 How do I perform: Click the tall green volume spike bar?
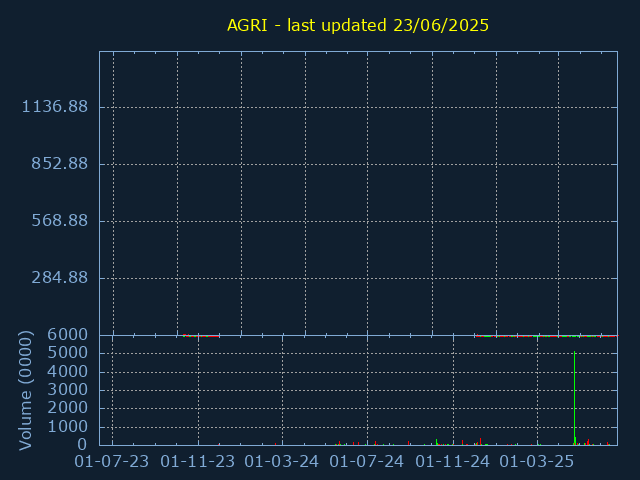(x=574, y=398)
